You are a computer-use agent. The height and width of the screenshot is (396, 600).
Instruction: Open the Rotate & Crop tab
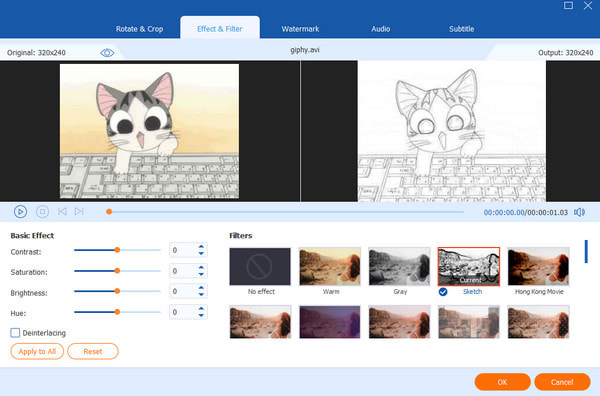pos(139,29)
